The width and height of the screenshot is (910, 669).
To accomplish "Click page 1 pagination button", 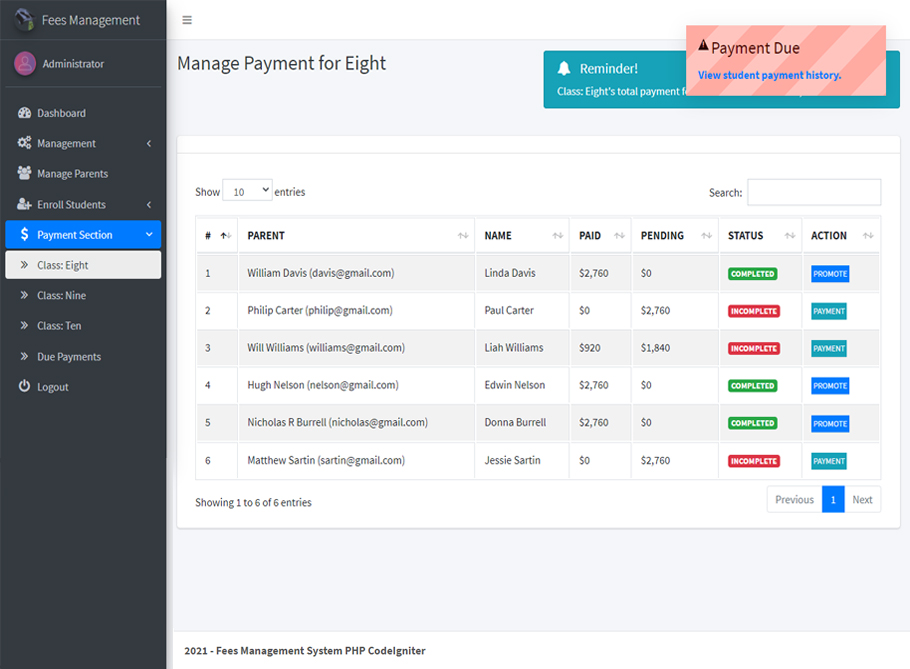I will (x=833, y=500).
